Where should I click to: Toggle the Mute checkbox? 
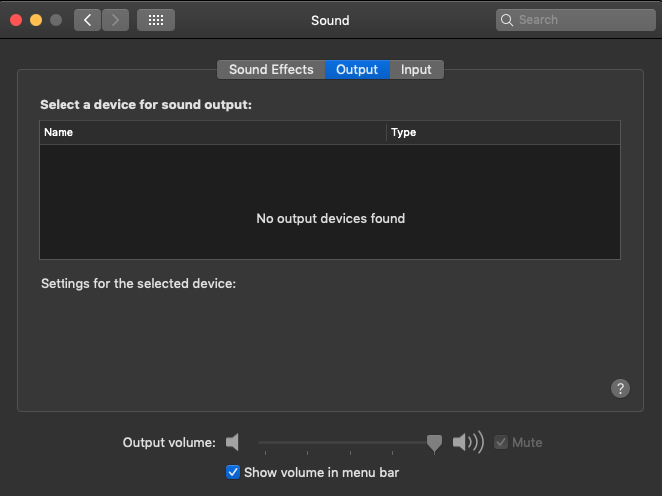point(501,442)
